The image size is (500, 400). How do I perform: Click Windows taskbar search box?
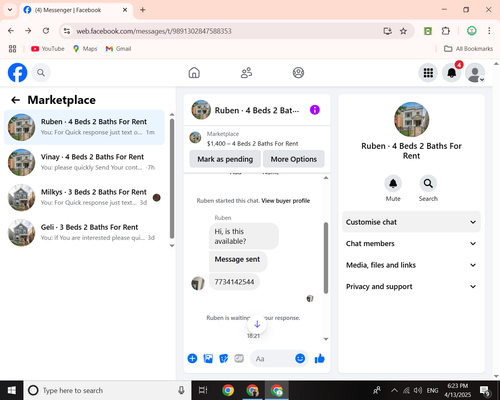click(x=107, y=390)
